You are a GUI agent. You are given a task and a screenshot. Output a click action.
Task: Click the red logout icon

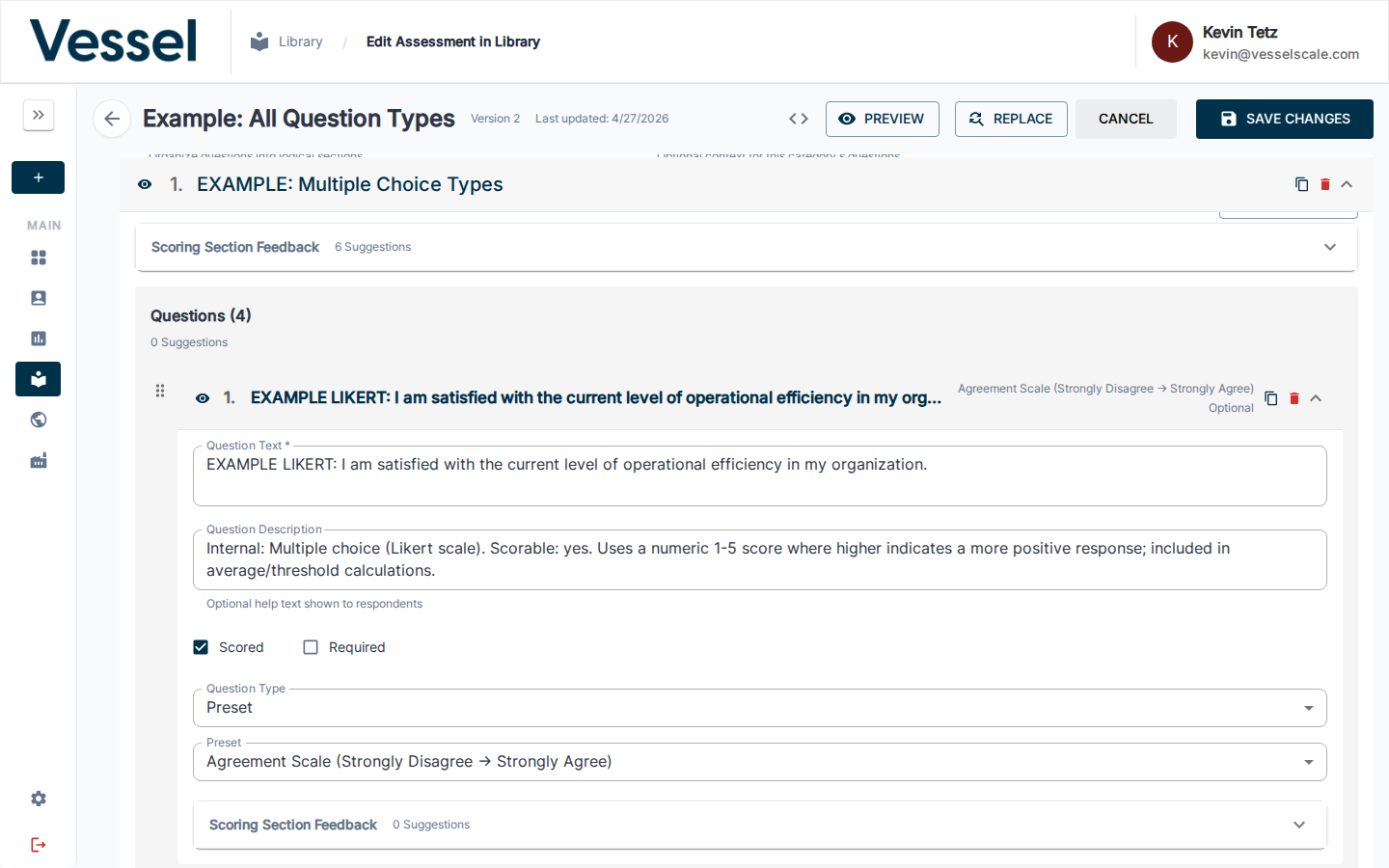pyautogui.click(x=39, y=845)
